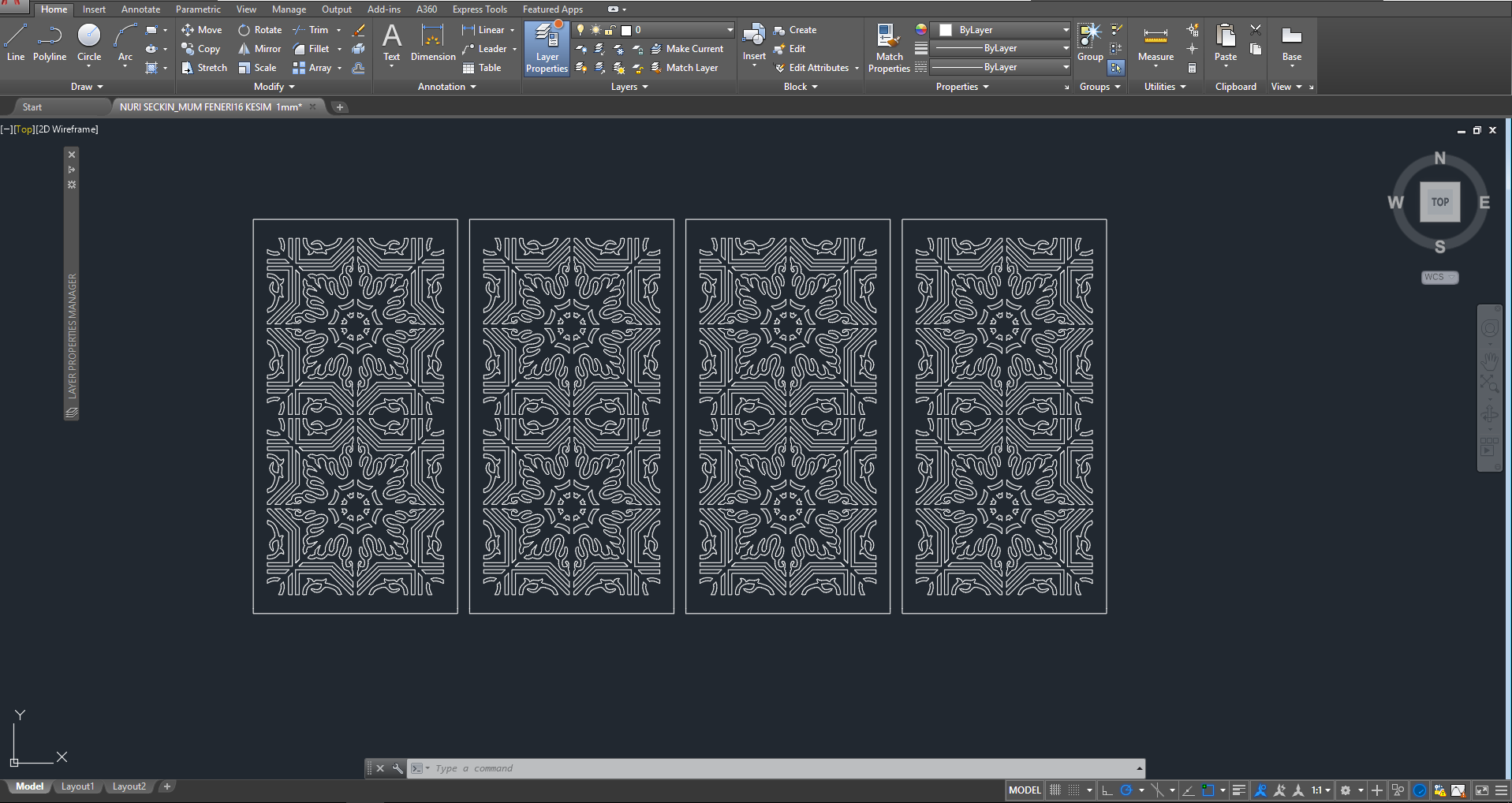Click Make Current layer button
Image resolution: width=1512 pixels, height=803 pixels.
[687, 49]
